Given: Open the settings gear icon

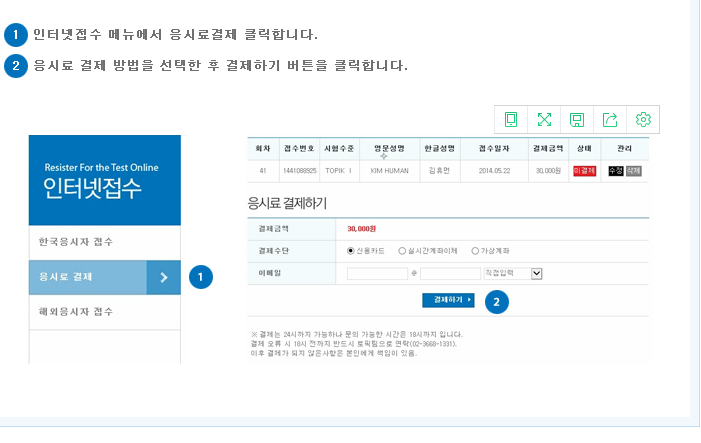Looking at the screenshot, I should click(643, 120).
